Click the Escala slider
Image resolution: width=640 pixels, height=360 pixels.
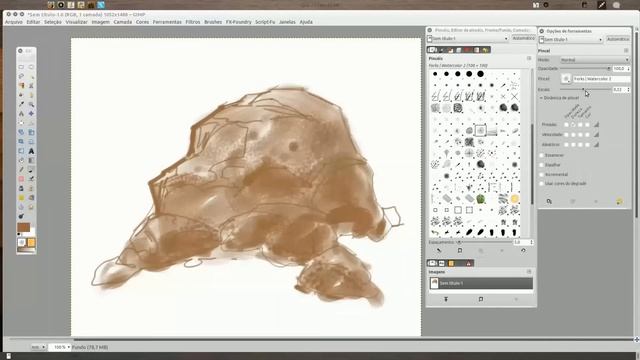585,89
